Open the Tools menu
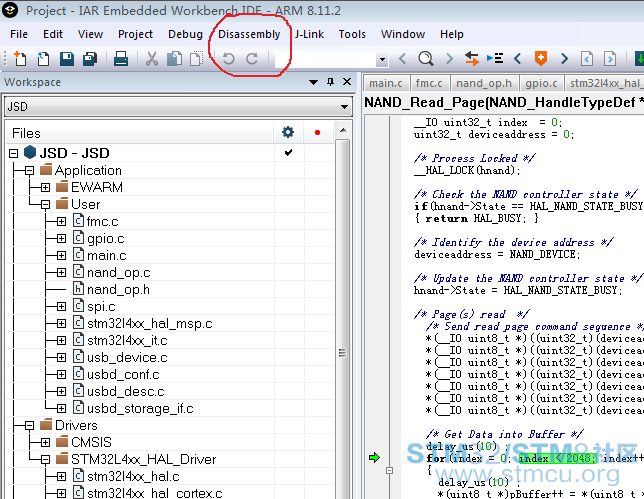 point(352,34)
